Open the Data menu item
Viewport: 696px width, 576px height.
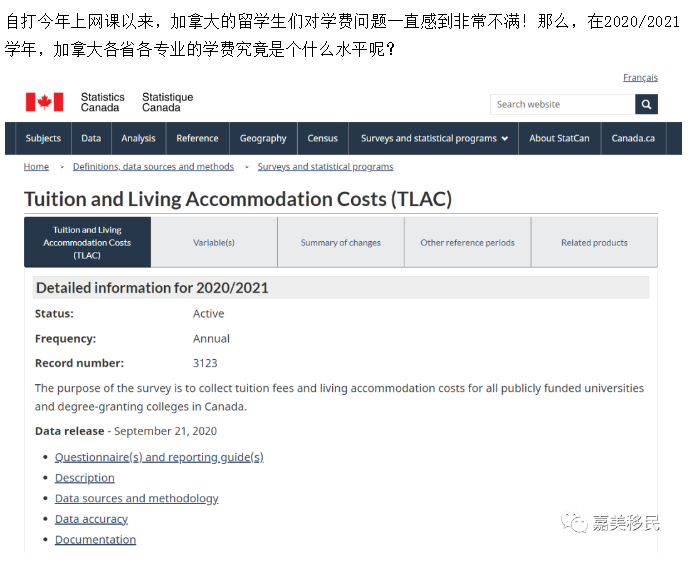[91, 139]
